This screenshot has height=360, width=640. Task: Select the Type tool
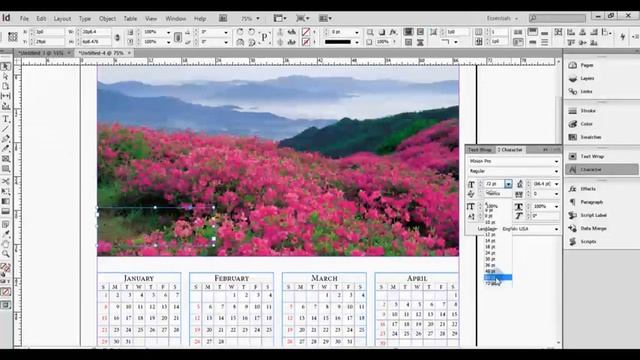point(5,119)
